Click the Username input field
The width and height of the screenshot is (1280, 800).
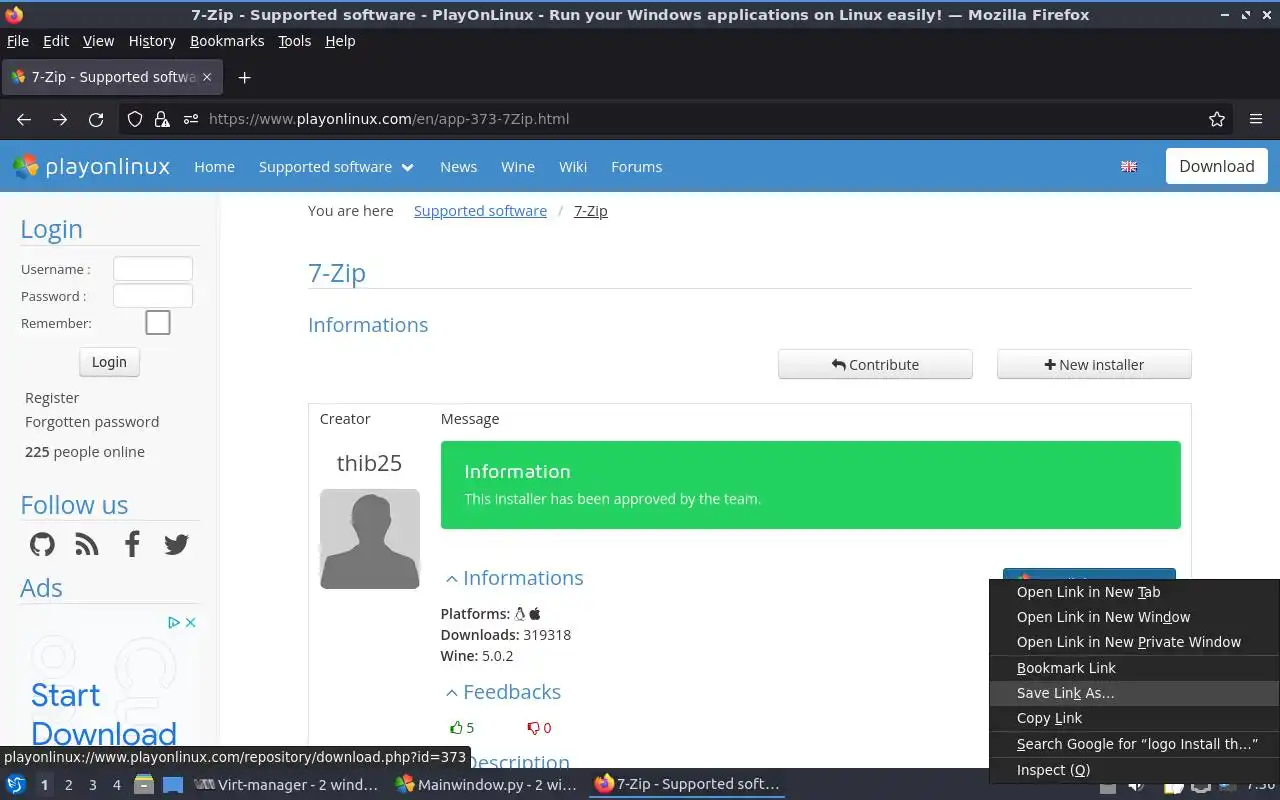point(153,269)
